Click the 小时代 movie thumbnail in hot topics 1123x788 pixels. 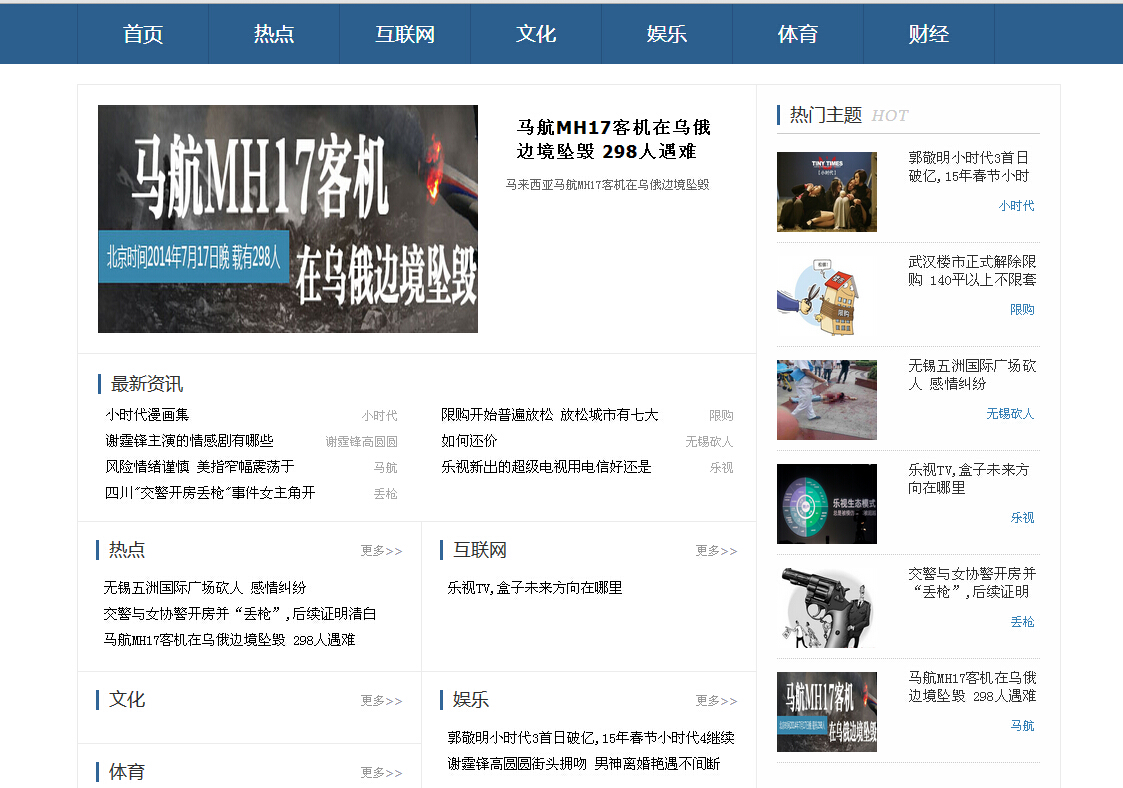coord(826,192)
